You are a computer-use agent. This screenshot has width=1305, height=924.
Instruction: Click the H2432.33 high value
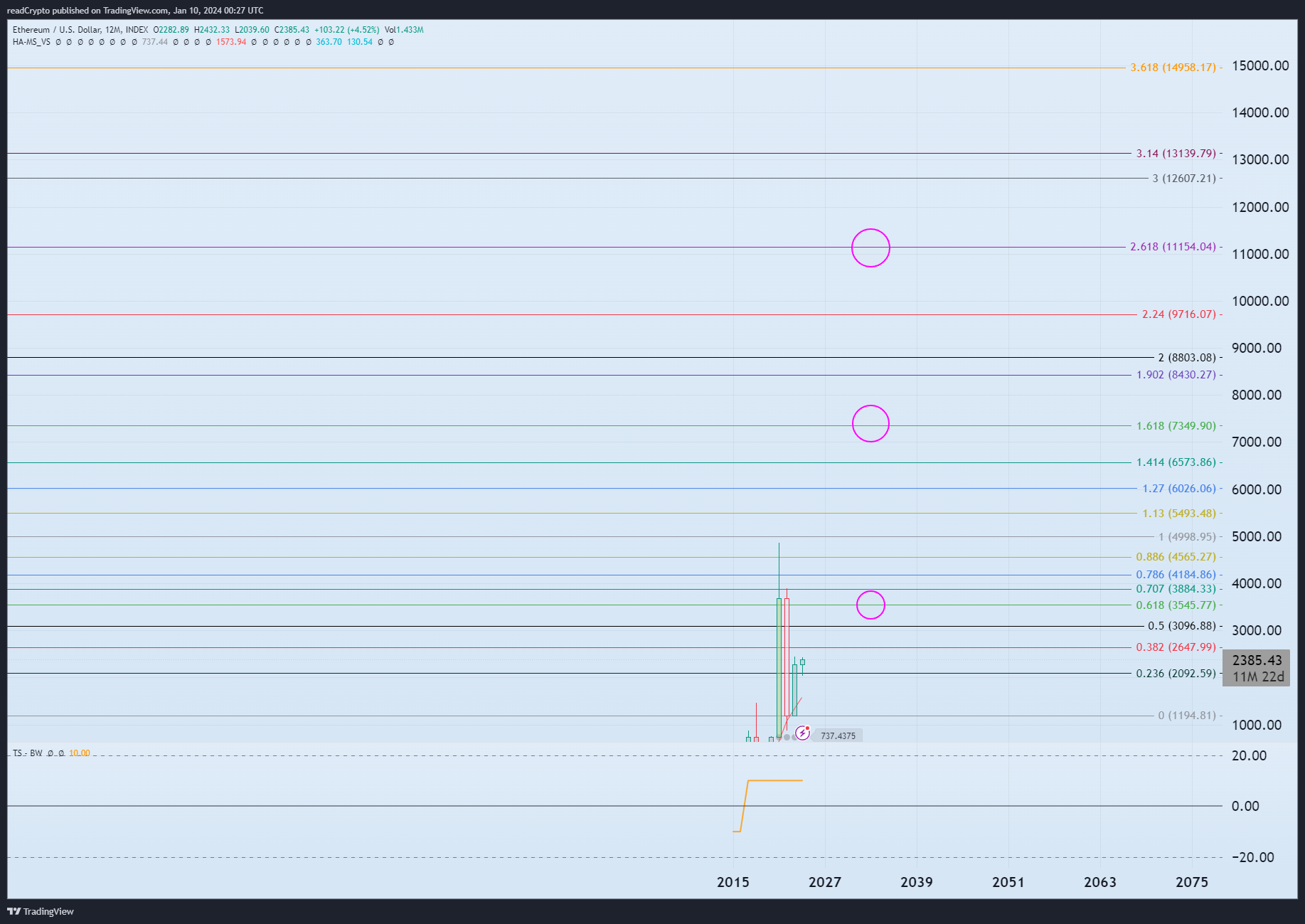tap(212, 30)
